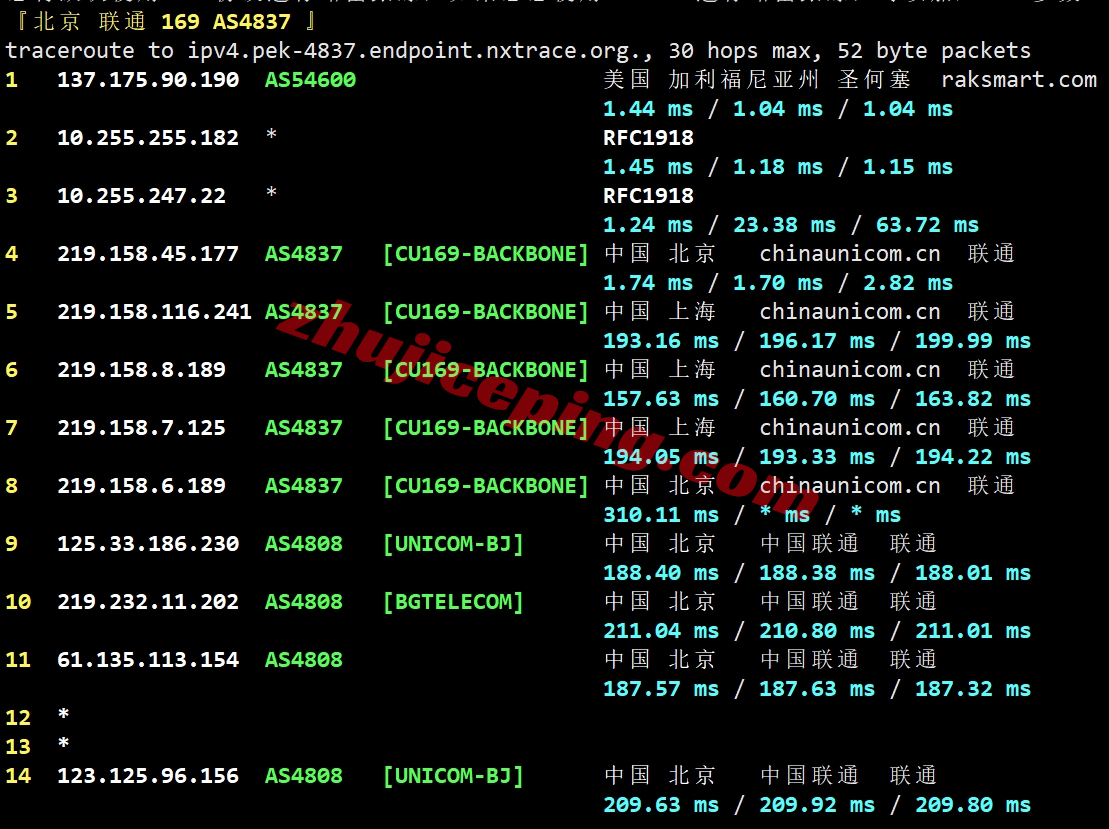Select IP 61.135.113.154 in hop 11
Image resolution: width=1109 pixels, height=829 pixels.
tap(148, 659)
